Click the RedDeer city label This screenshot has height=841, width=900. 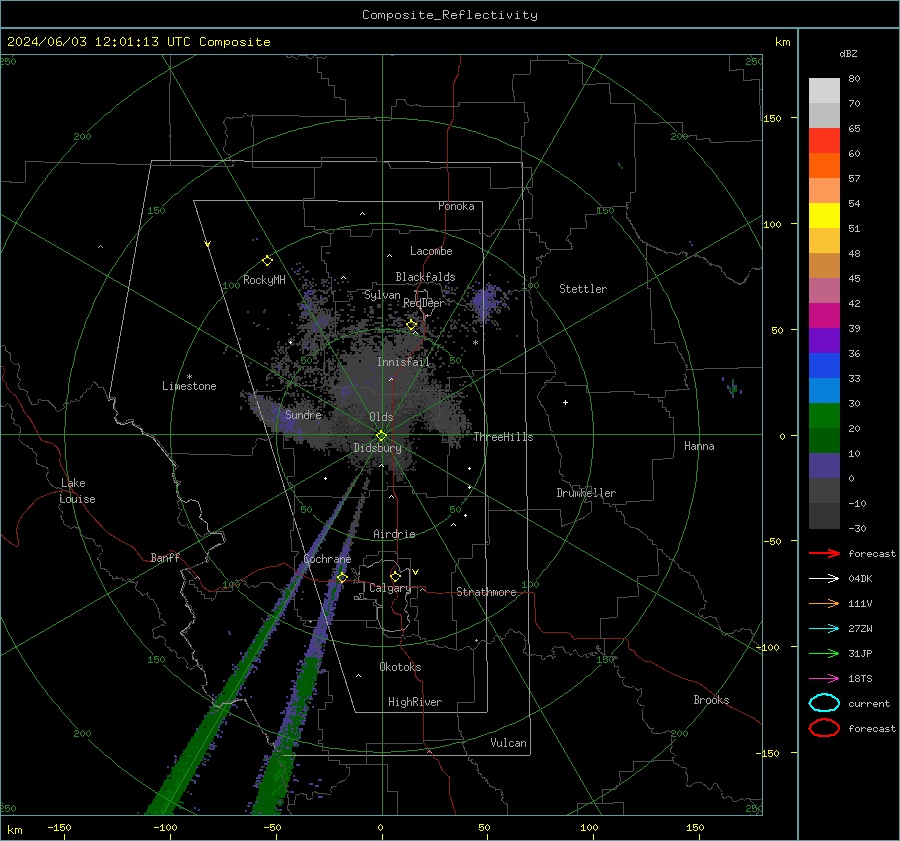[424, 303]
